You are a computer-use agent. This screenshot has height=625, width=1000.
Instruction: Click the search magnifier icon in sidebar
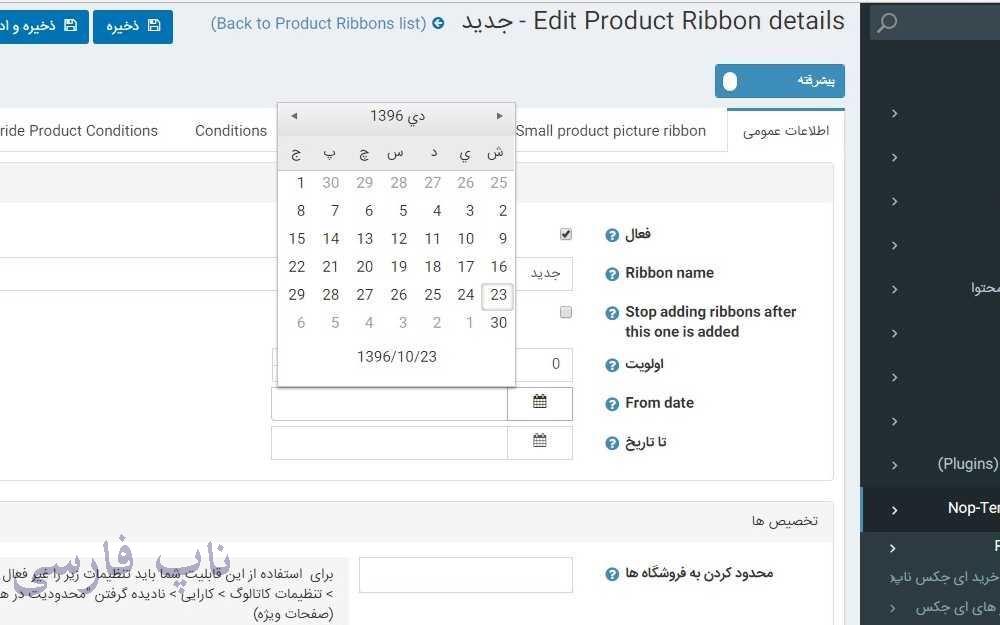coord(887,23)
